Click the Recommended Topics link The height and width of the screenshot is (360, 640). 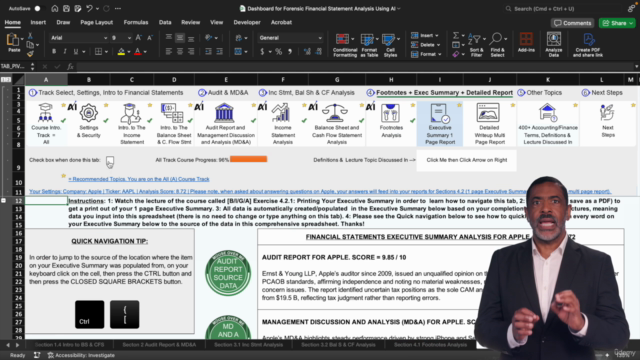[139, 179]
